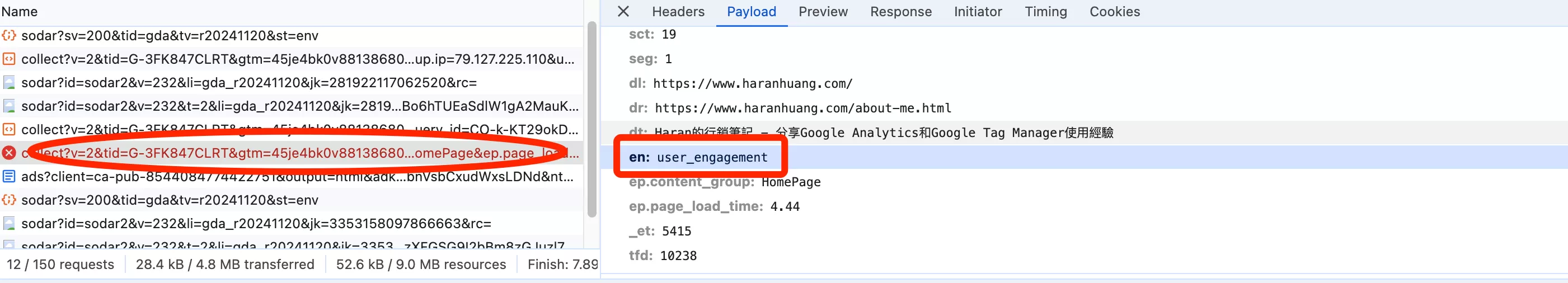Click the sct: 19 payload parameter
This screenshot has width=1568, height=283.
coord(652,34)
